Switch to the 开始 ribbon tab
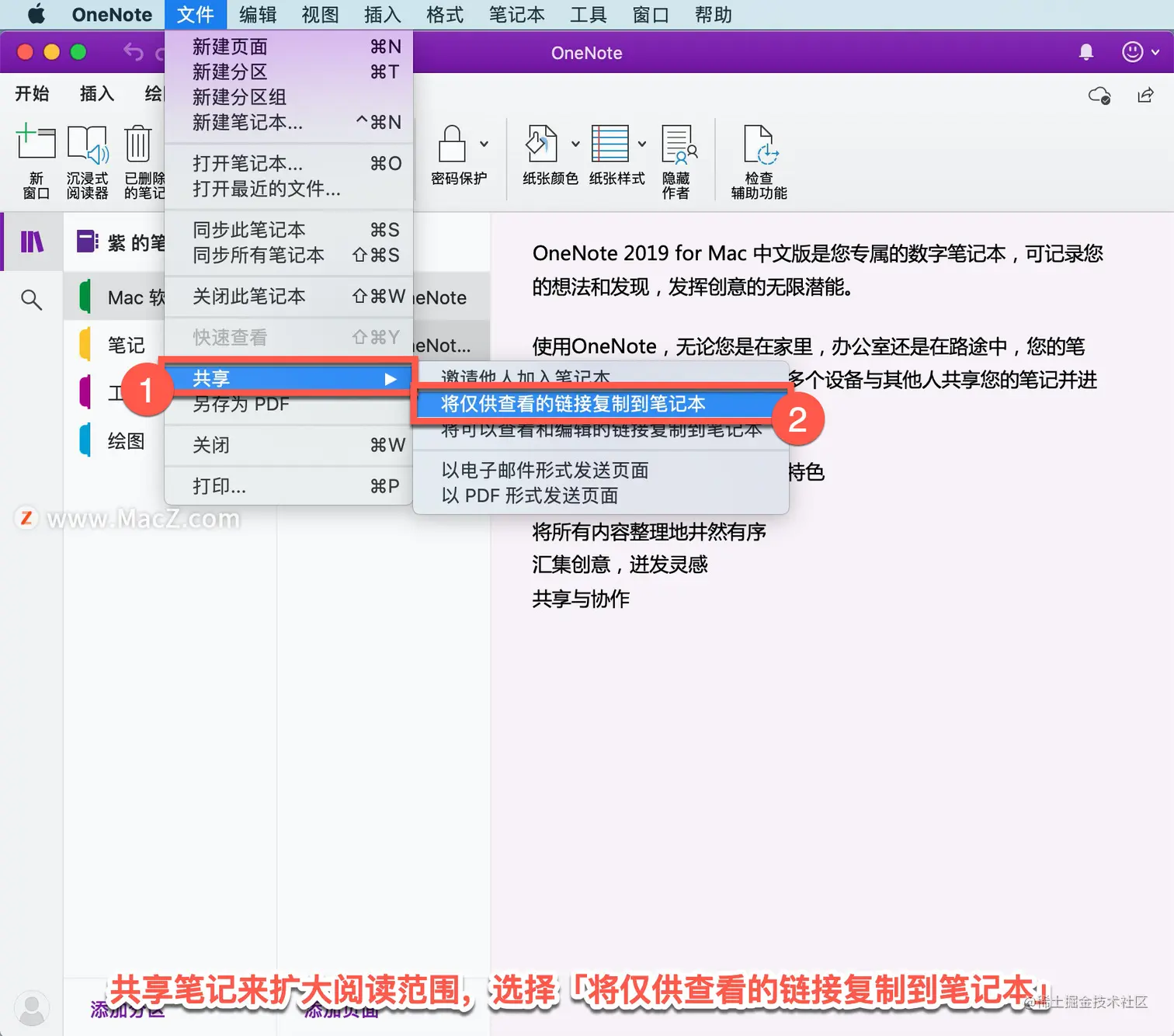The height and width of the screenshot is (1036, 1174). click(x=32, y=94)
